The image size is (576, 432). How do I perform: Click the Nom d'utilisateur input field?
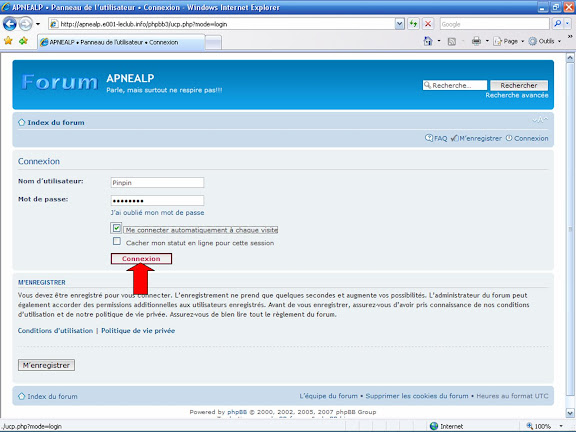[x=157, y=183]
